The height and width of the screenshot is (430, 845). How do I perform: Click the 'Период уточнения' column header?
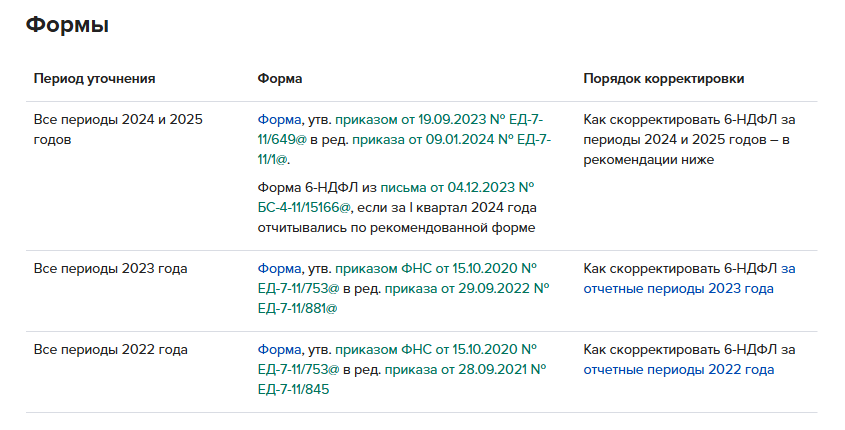click(x=94, y=78)
